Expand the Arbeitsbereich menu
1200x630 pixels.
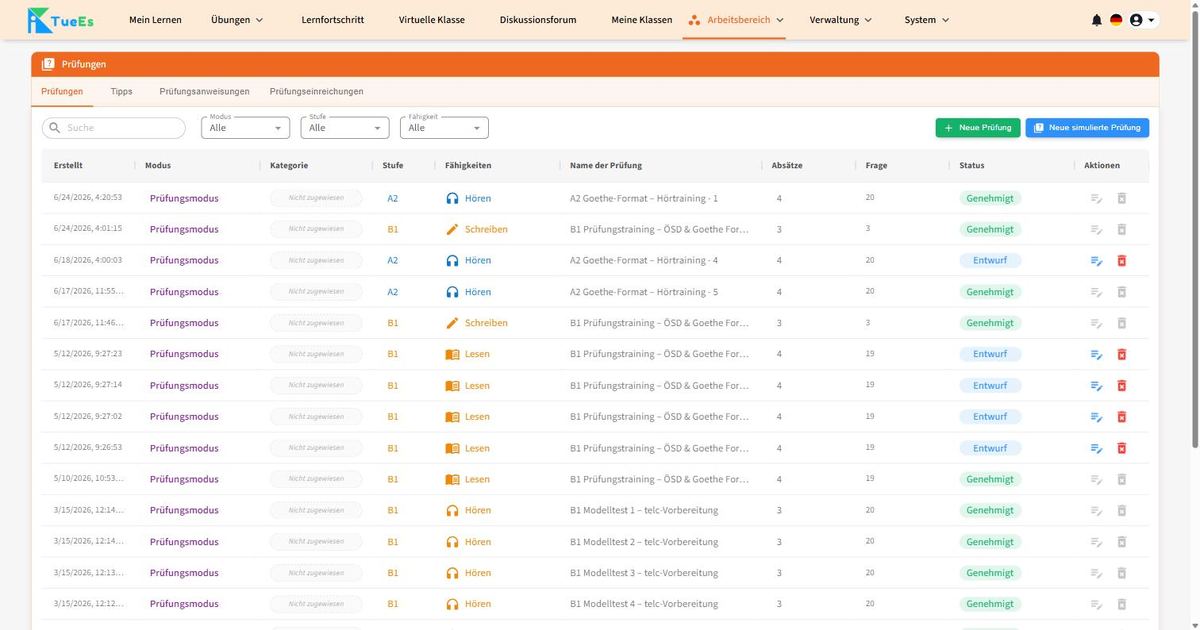(x=735, y=20)
